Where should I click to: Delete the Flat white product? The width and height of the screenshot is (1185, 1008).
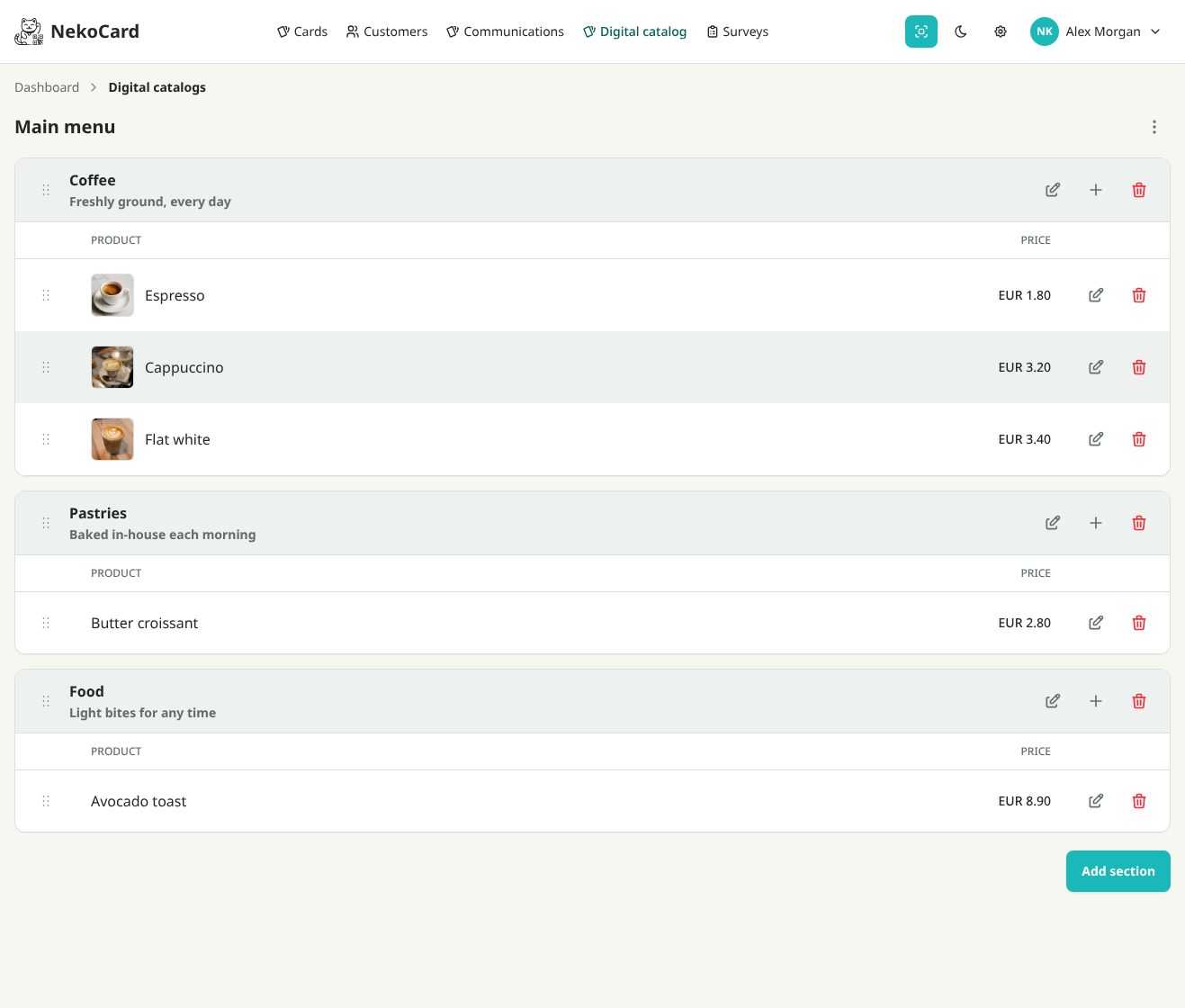1139,439
